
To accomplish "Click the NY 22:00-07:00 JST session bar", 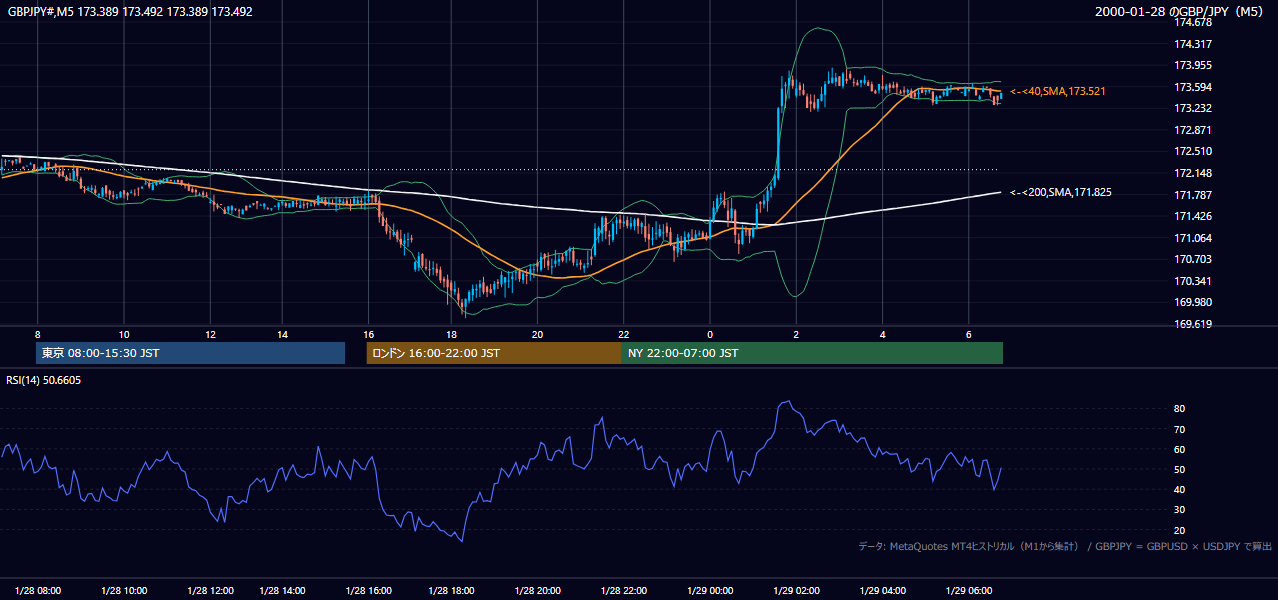I will point(812,353).
